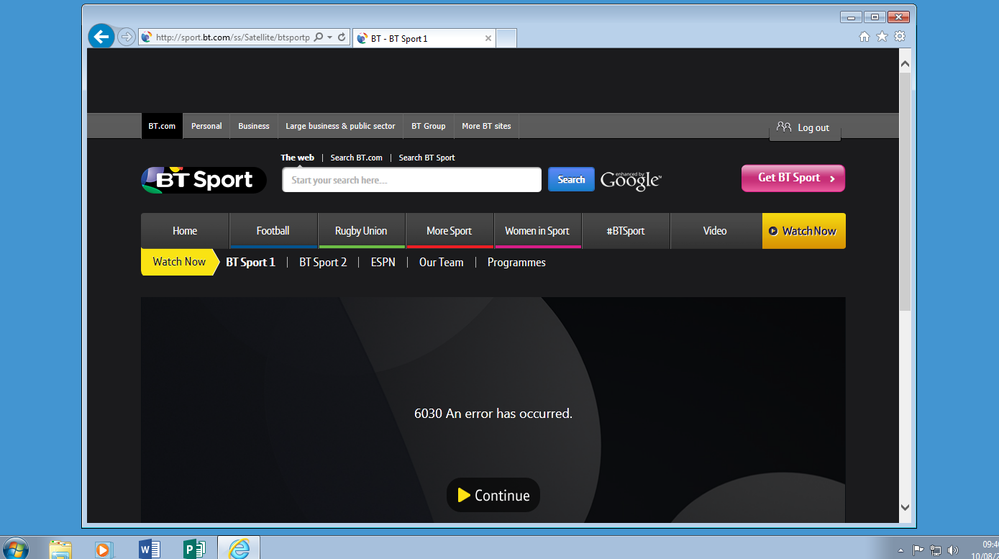Open Favorites star icon
The height and width of the screenshot is (559, 999).
click(x=882, y=36)
